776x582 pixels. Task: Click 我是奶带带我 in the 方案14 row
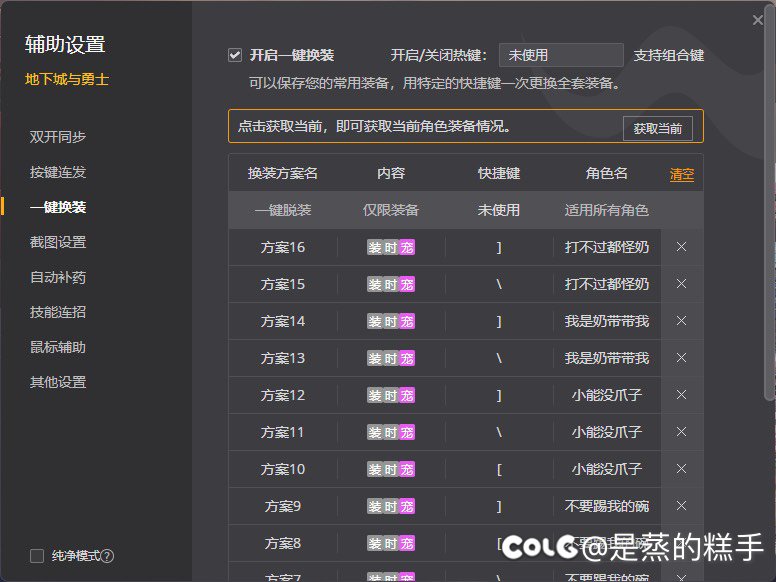tap(607, 321)
